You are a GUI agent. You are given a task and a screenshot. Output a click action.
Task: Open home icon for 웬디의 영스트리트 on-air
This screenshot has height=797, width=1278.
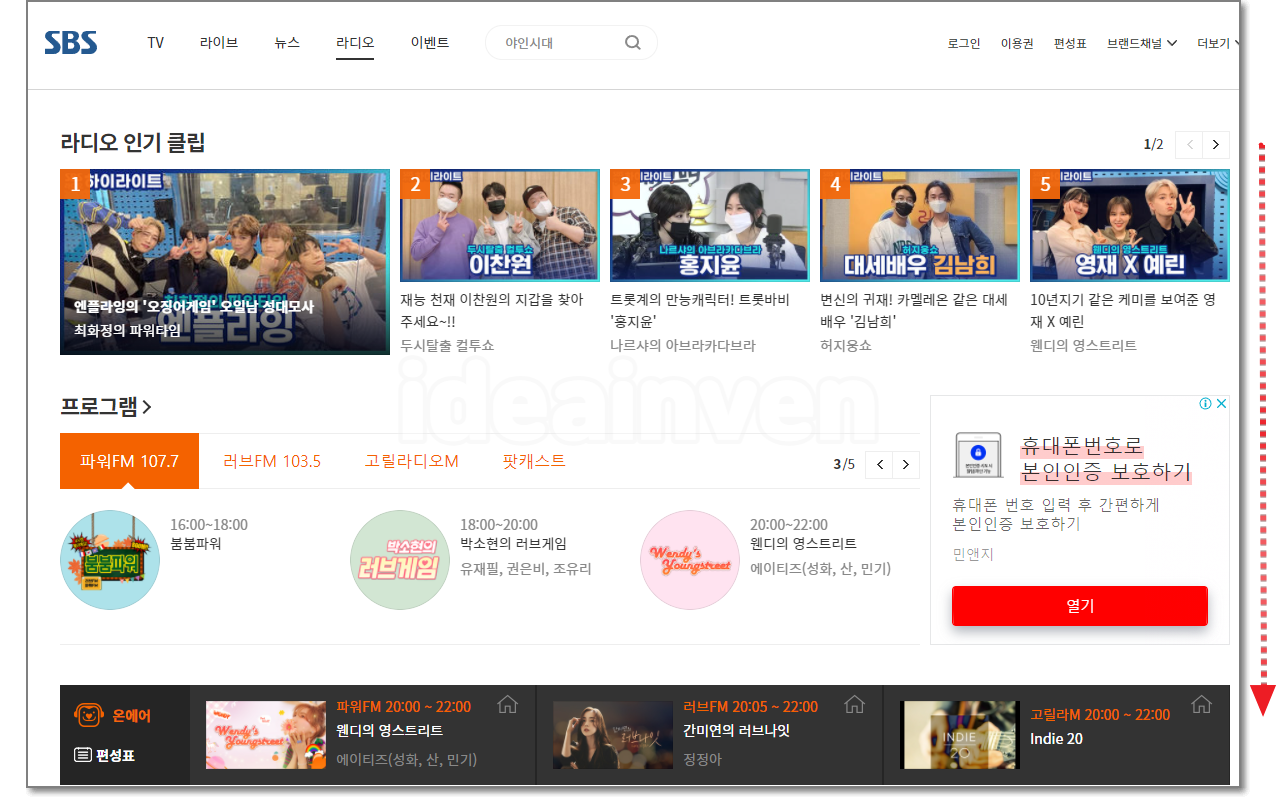point(507,705)
